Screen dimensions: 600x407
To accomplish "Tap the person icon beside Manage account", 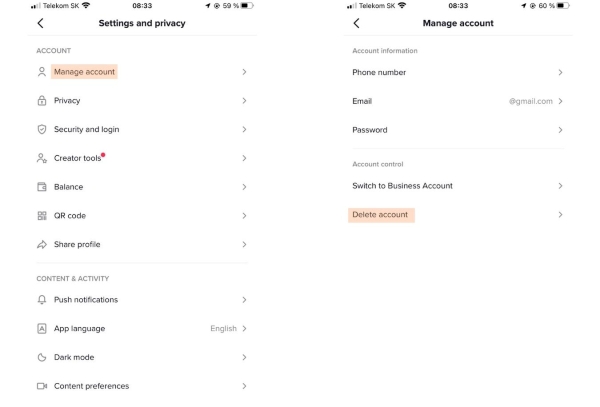I will (42, 72).
